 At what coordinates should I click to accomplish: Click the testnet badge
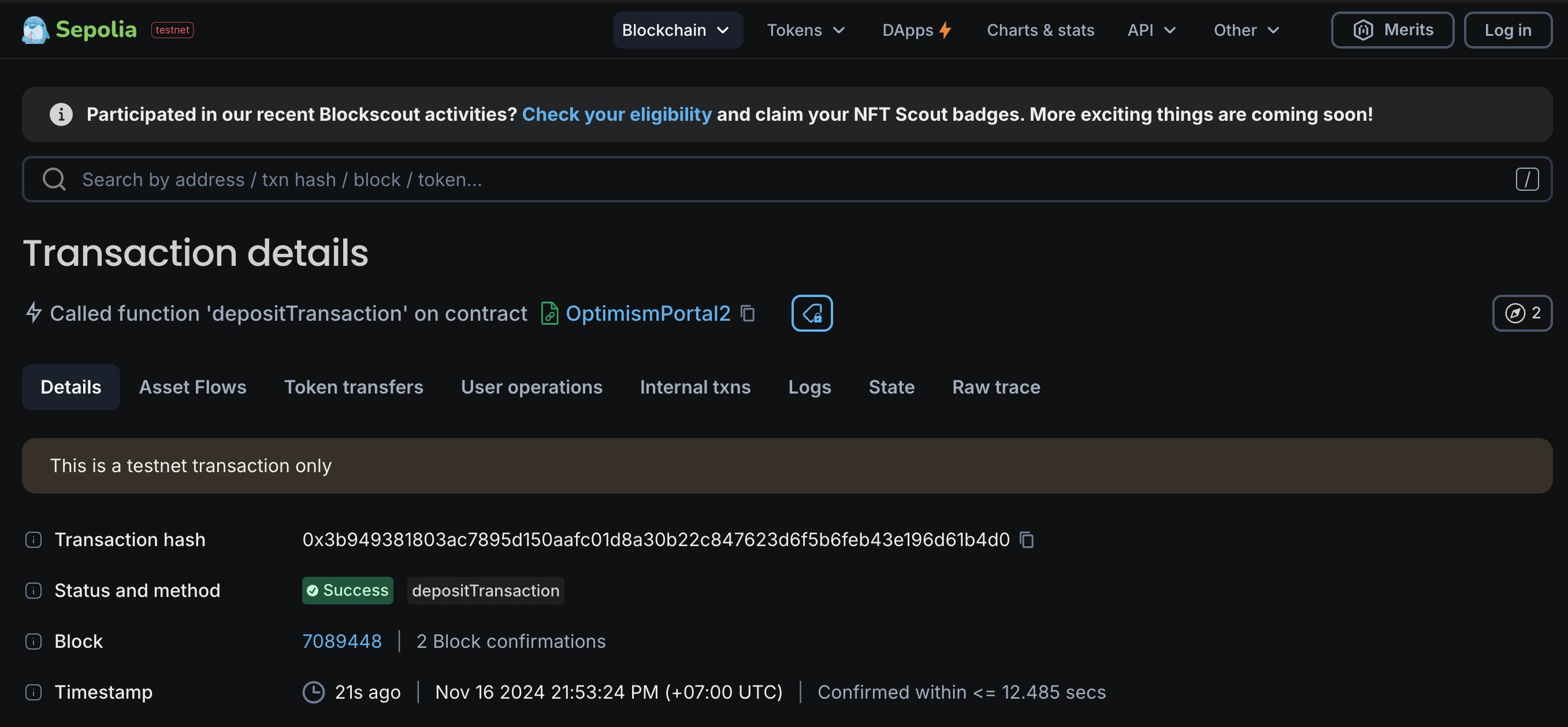click(172, 30)
